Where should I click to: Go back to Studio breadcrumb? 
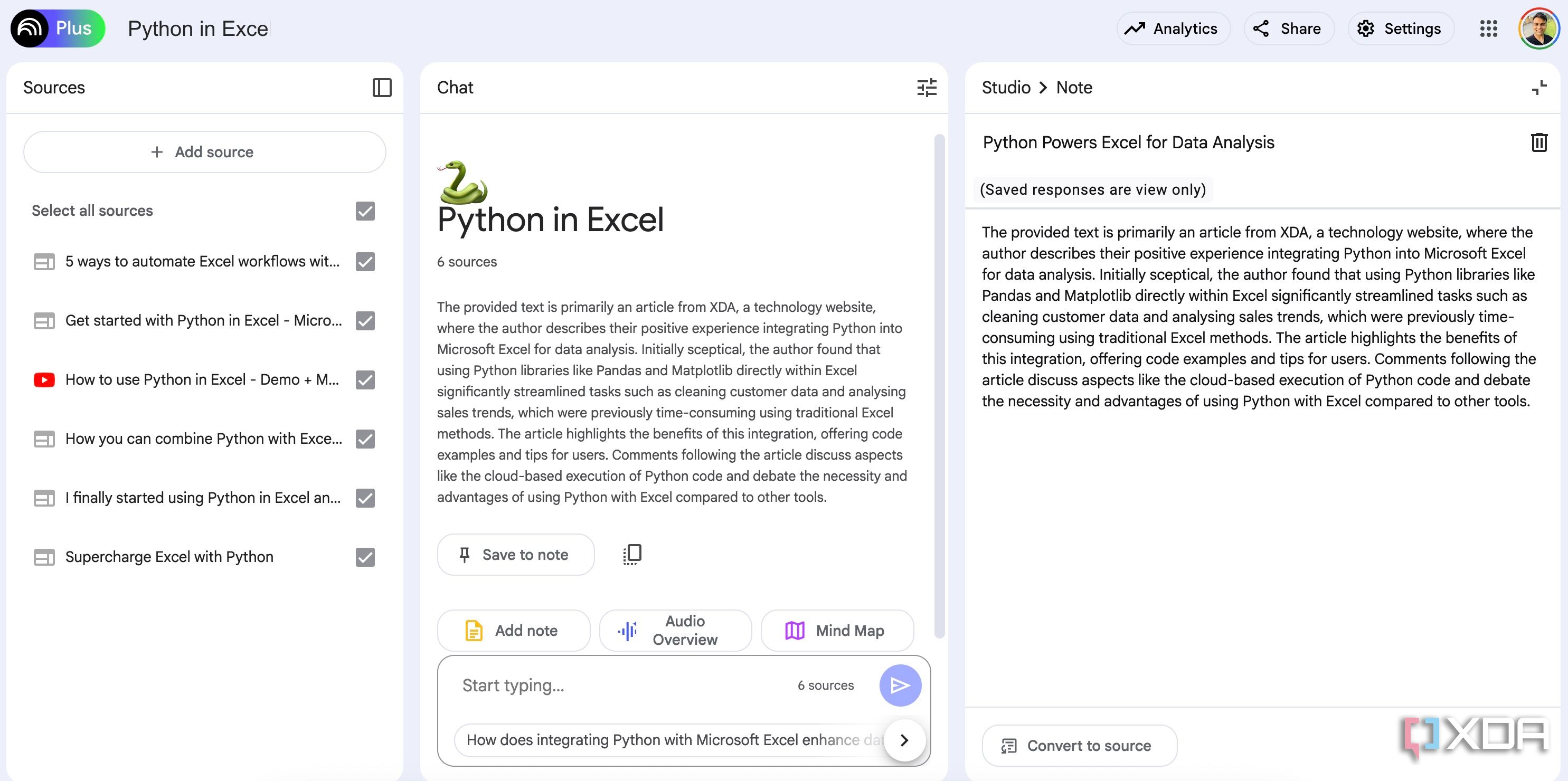coord(1006,88)
